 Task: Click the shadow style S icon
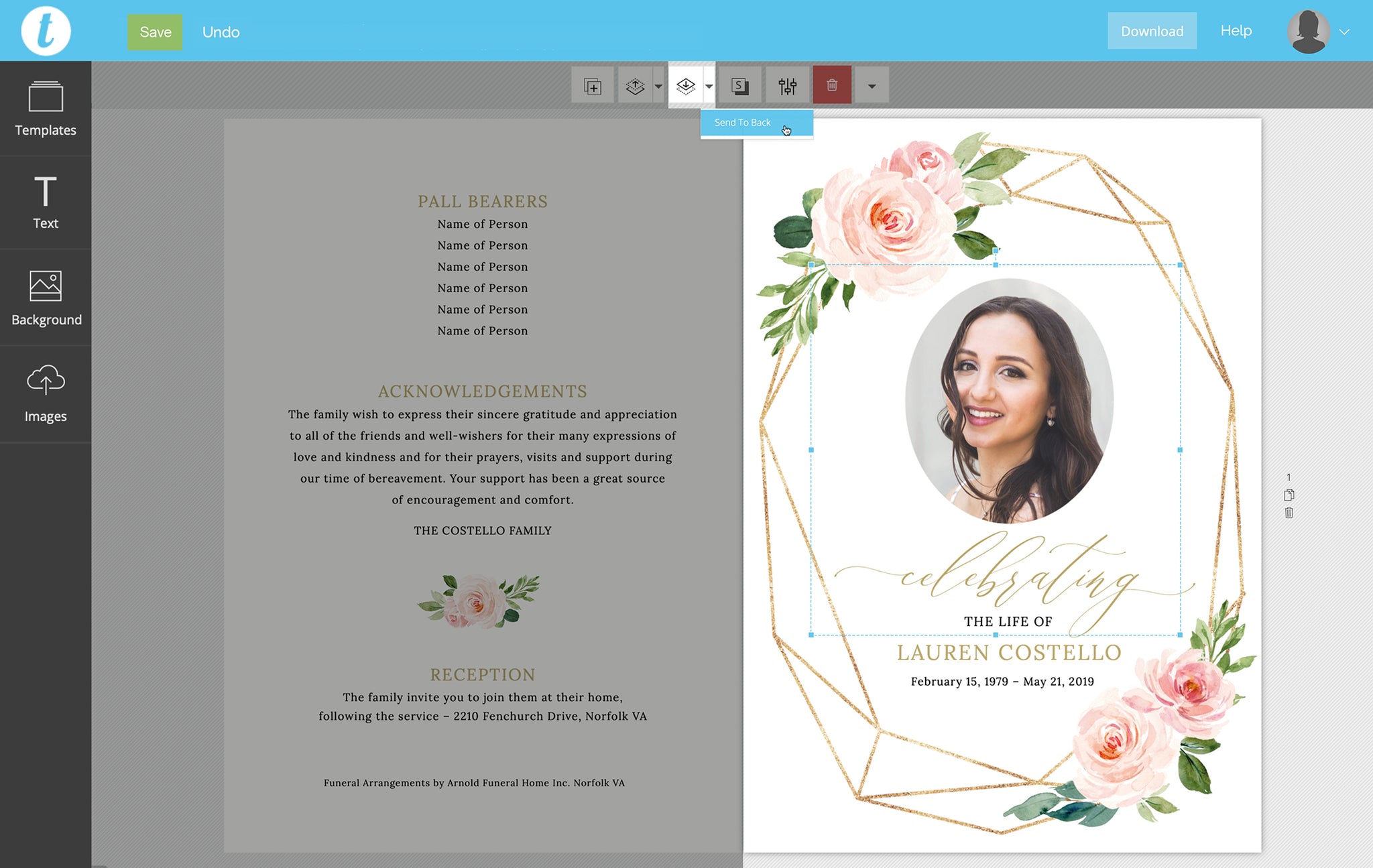pyautogui.click(x=739, y=86)
